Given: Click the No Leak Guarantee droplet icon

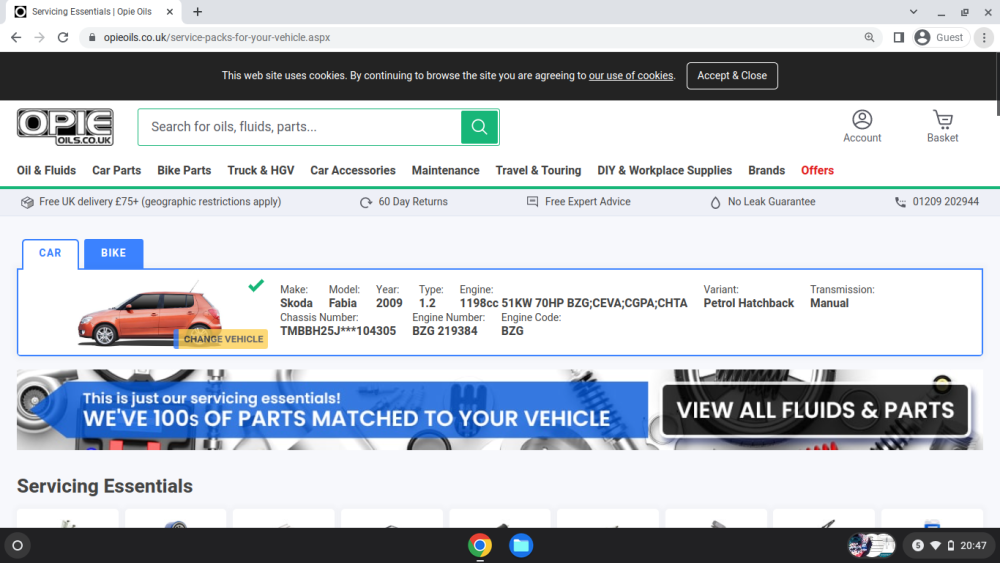Looking at the screenshot, I should (x=715, y=202).
